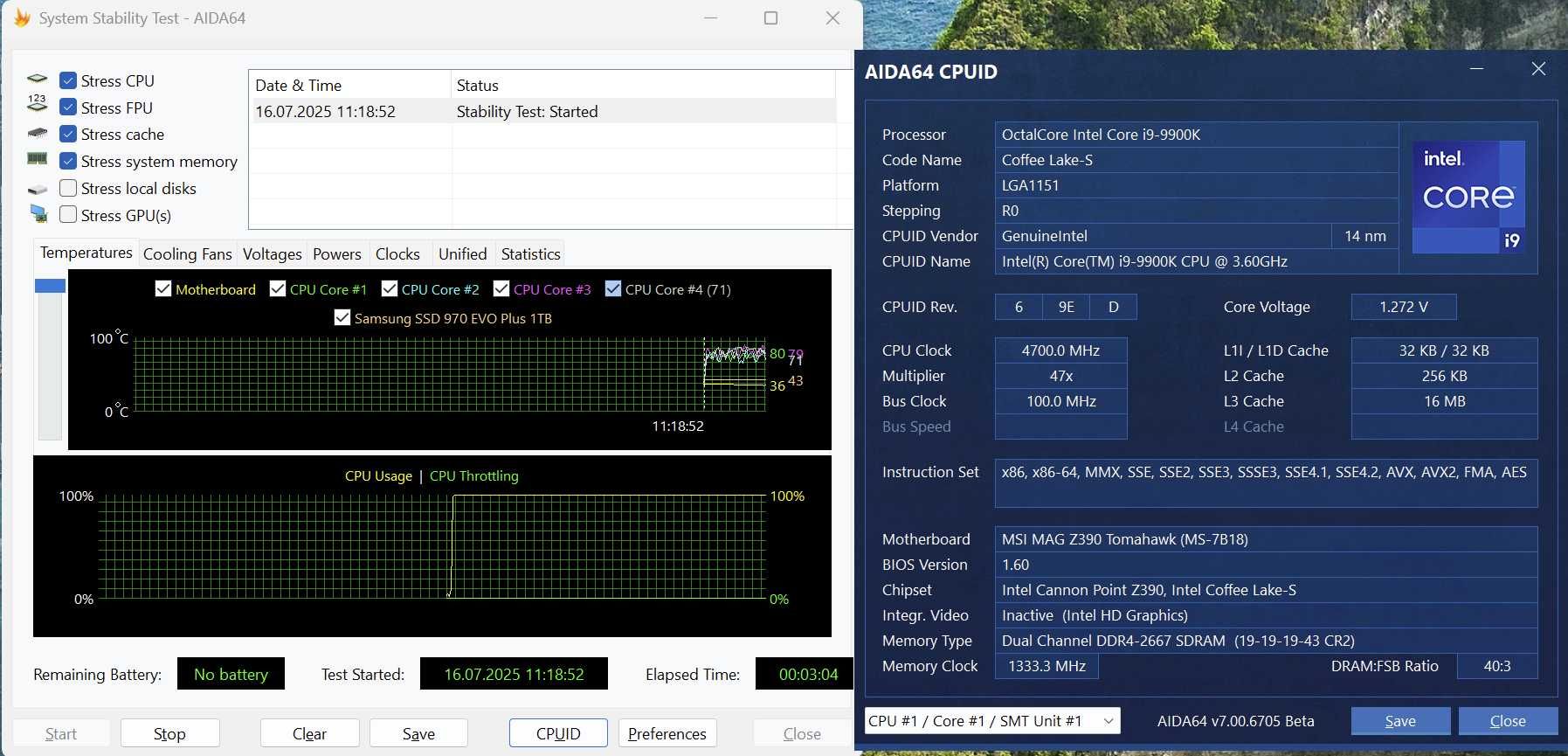Click the Memory Clock value 1333.3 MHz

(1046, 666)
